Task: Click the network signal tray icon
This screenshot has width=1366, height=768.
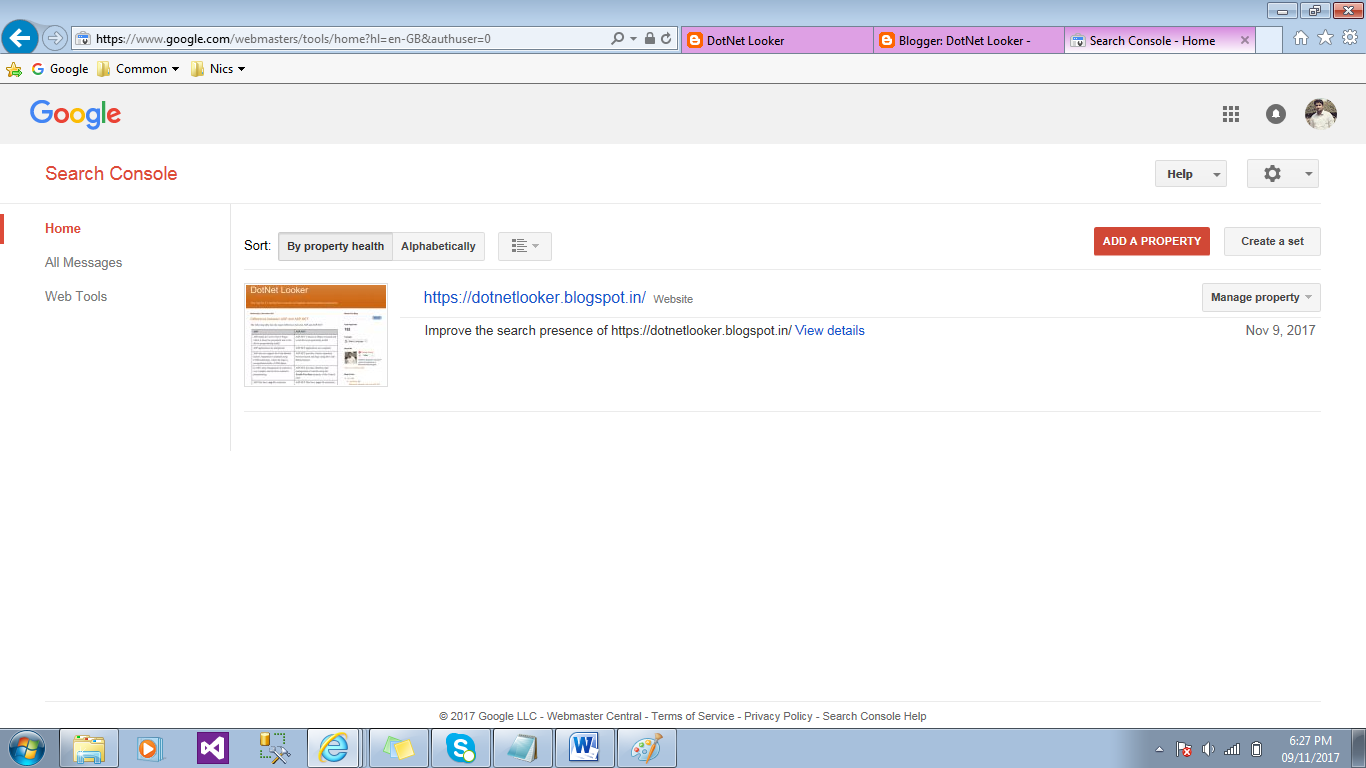Action: pyautogui.click(x=1232, y=749)
